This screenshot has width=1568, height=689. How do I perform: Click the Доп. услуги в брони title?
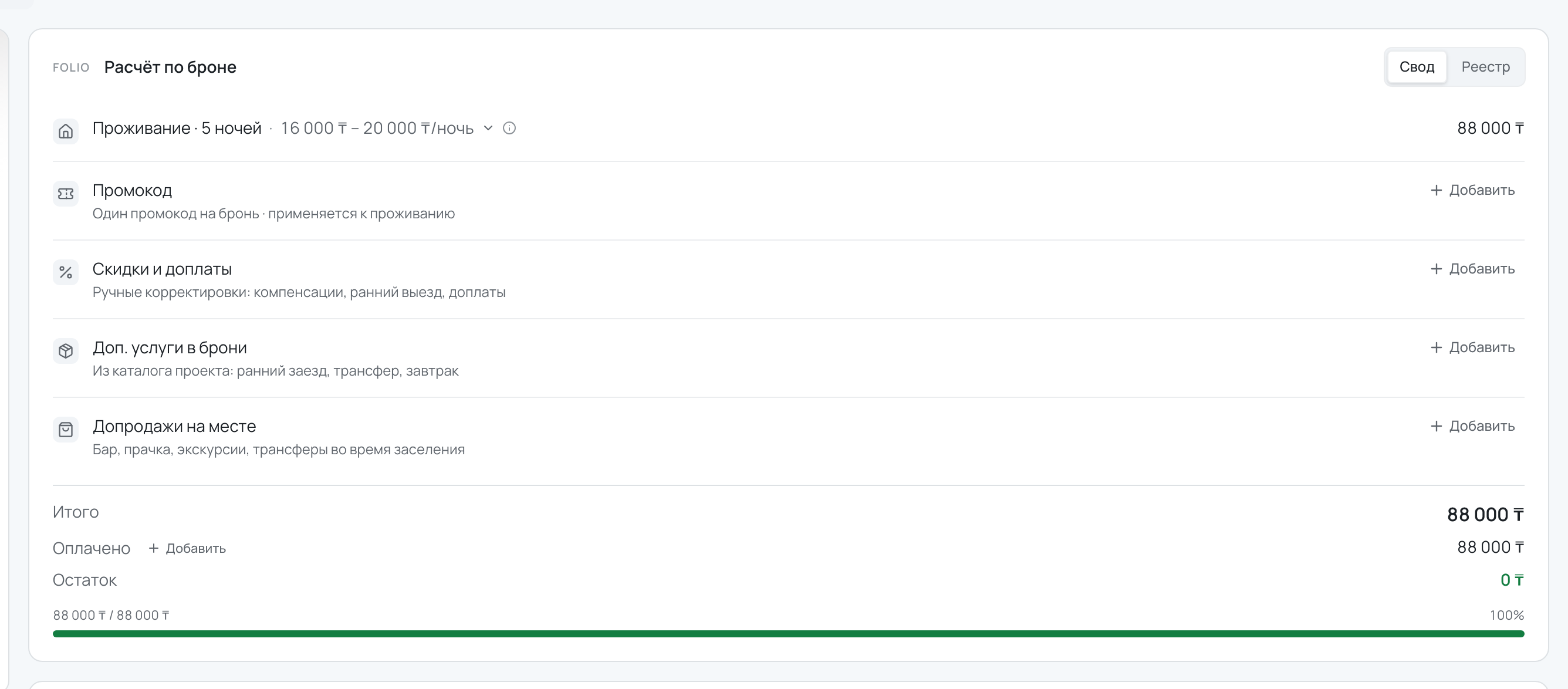(x=170, y=347)
